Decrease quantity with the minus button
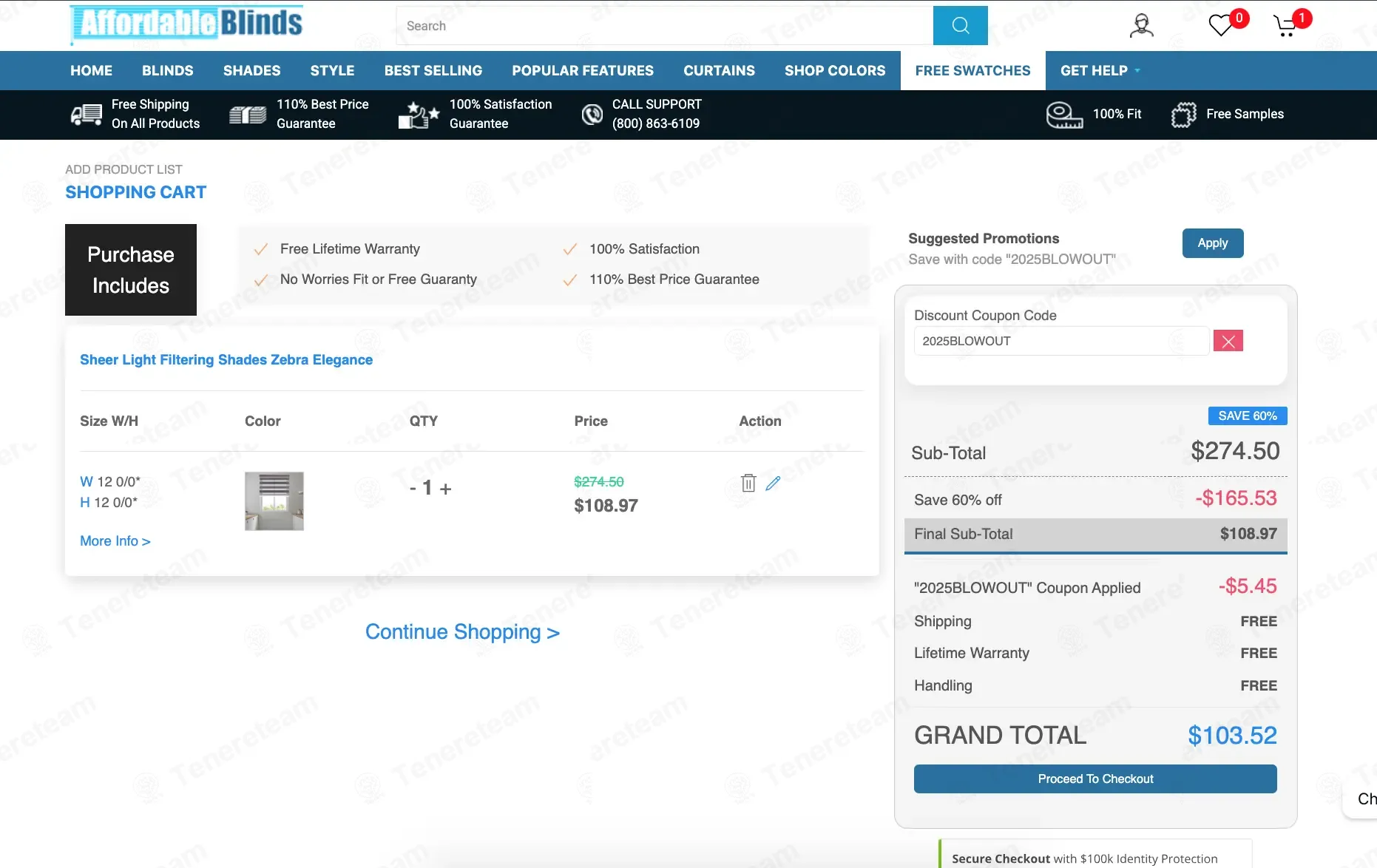This screenshot has height=868, width=1377. point(413,488)
